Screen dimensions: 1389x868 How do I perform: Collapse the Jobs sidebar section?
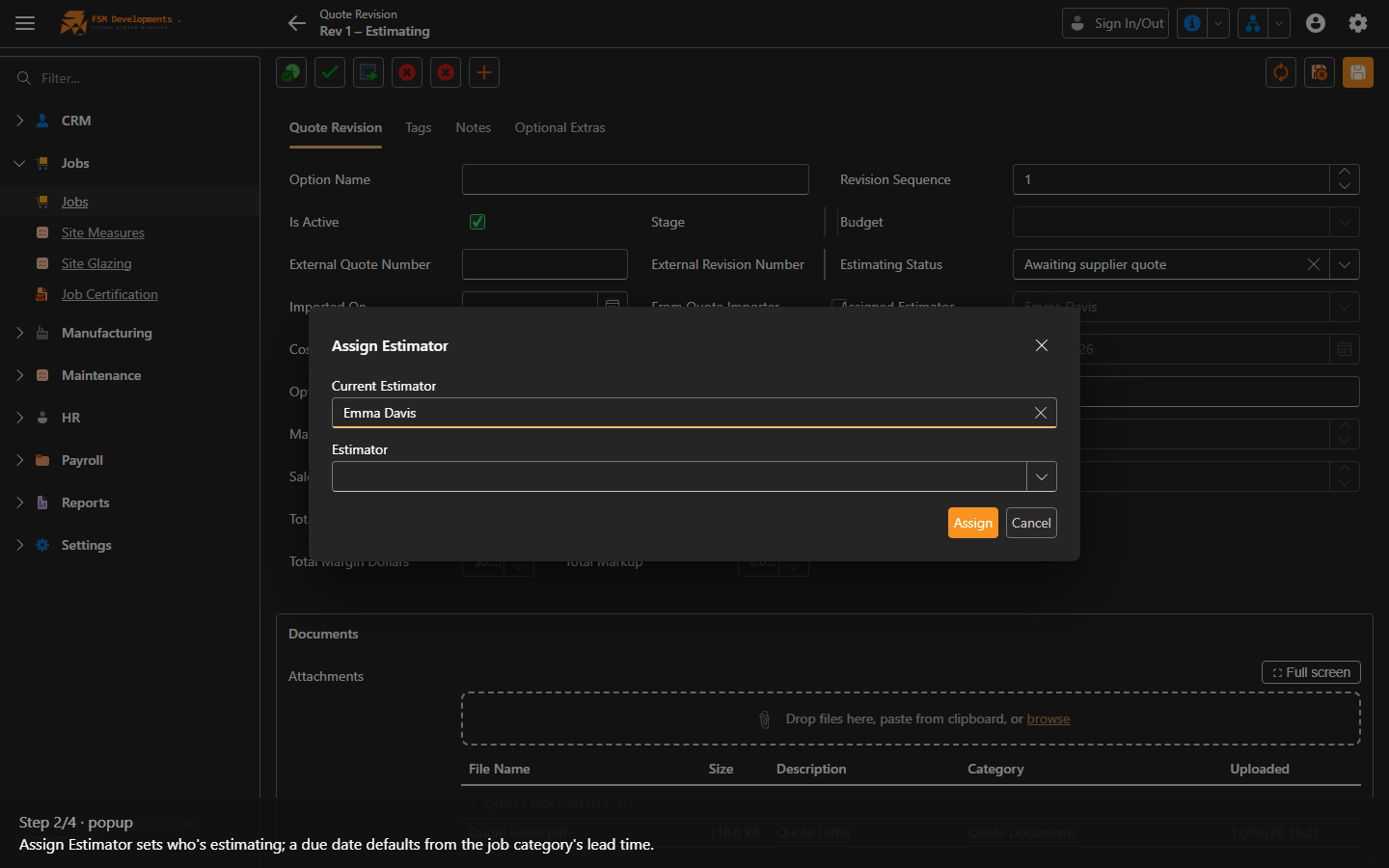tap(19, 163)
